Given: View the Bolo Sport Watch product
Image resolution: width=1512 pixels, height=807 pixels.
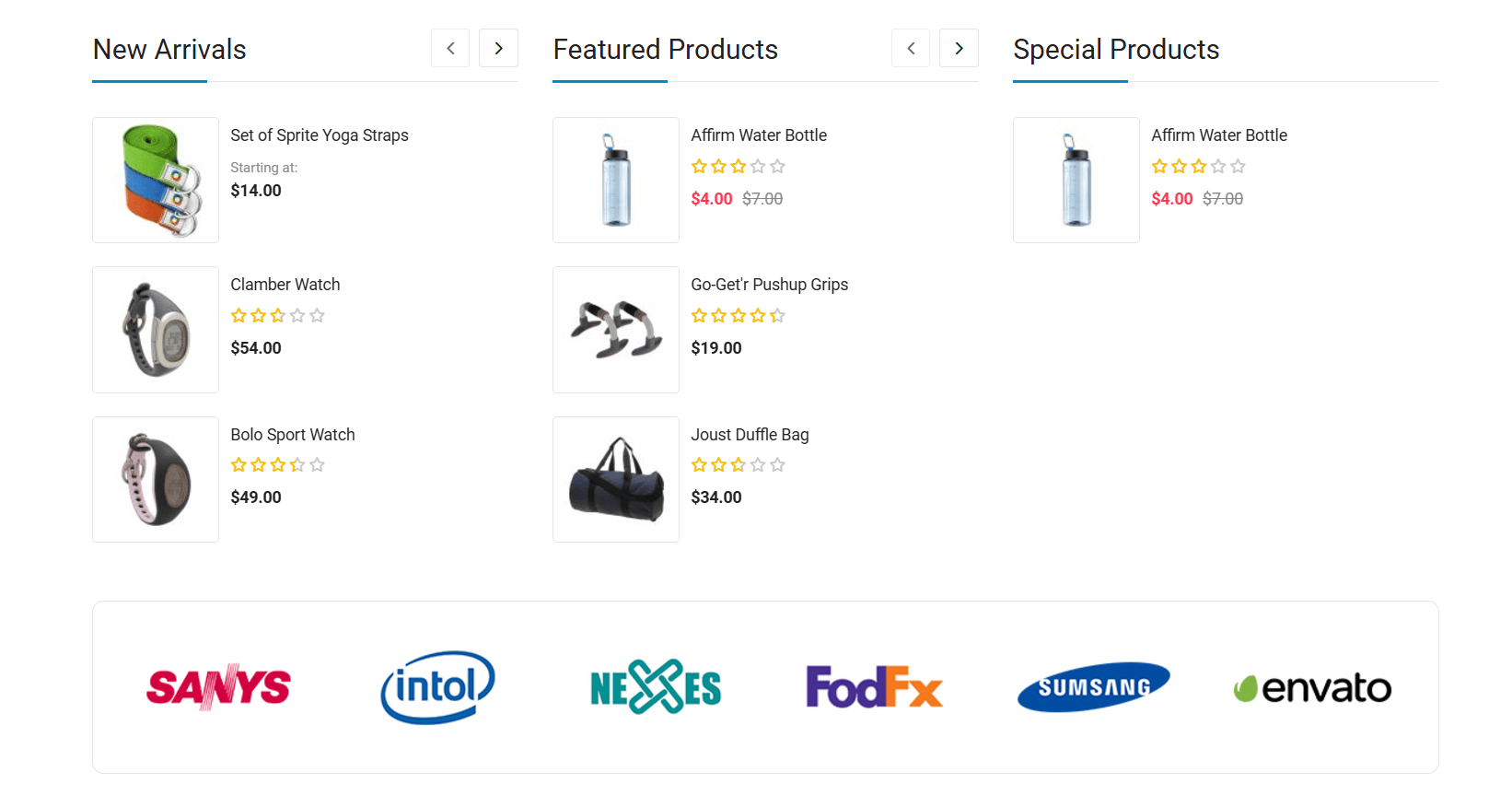Looking at the screenshot, I should (x=292, y=435).
